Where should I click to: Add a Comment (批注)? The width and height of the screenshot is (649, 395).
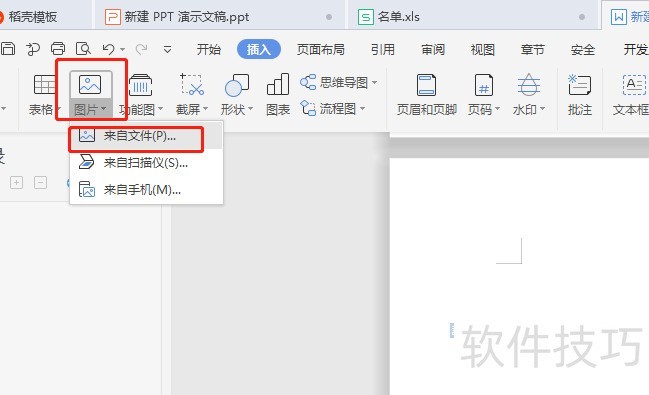click(579, 85)
